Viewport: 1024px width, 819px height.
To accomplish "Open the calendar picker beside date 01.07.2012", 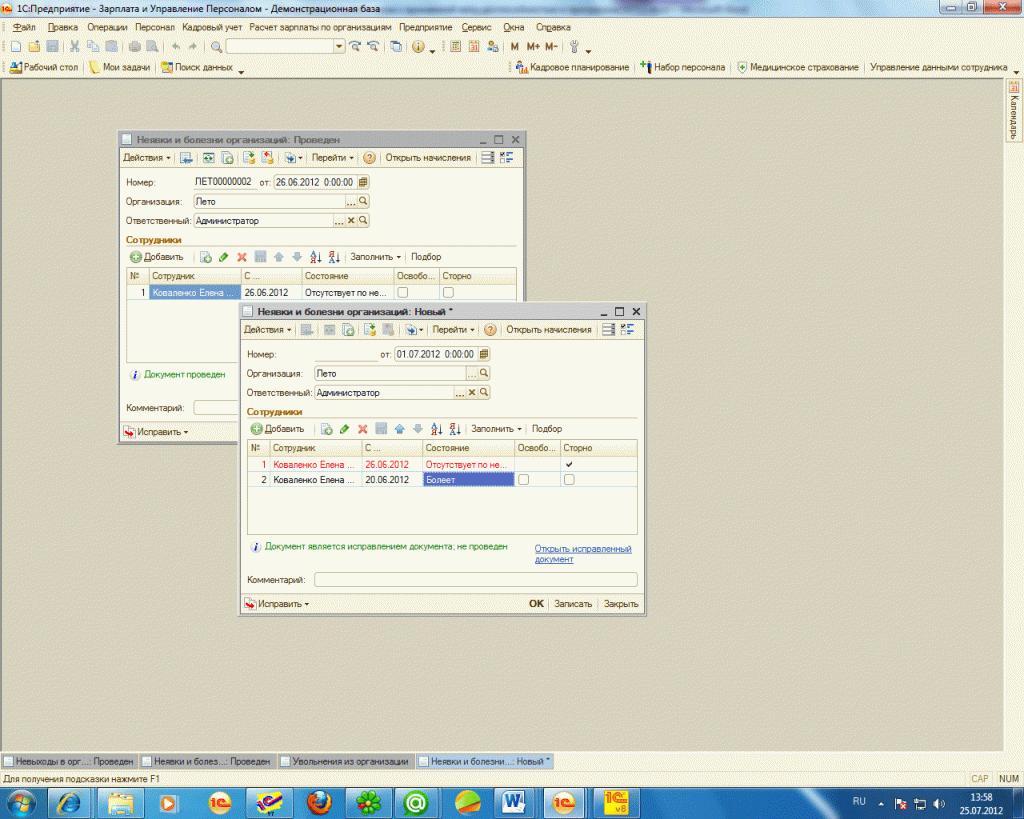I will click(x=484, y=353).
